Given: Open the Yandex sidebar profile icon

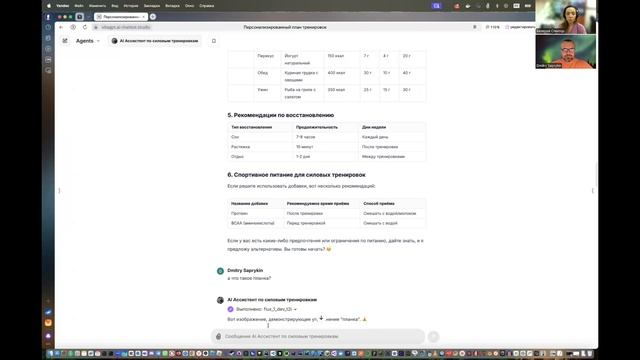Looking at the screenshot, I should pyautogui.click(x=48, y=17).
